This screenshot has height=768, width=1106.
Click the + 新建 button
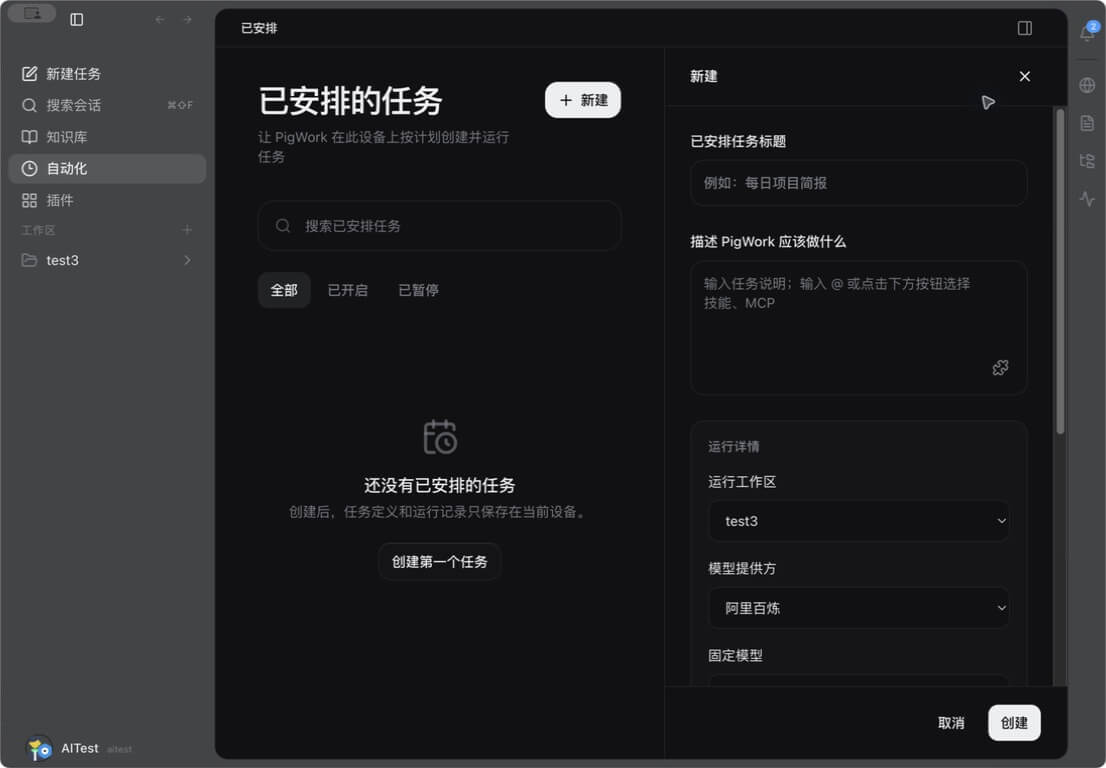583,100
